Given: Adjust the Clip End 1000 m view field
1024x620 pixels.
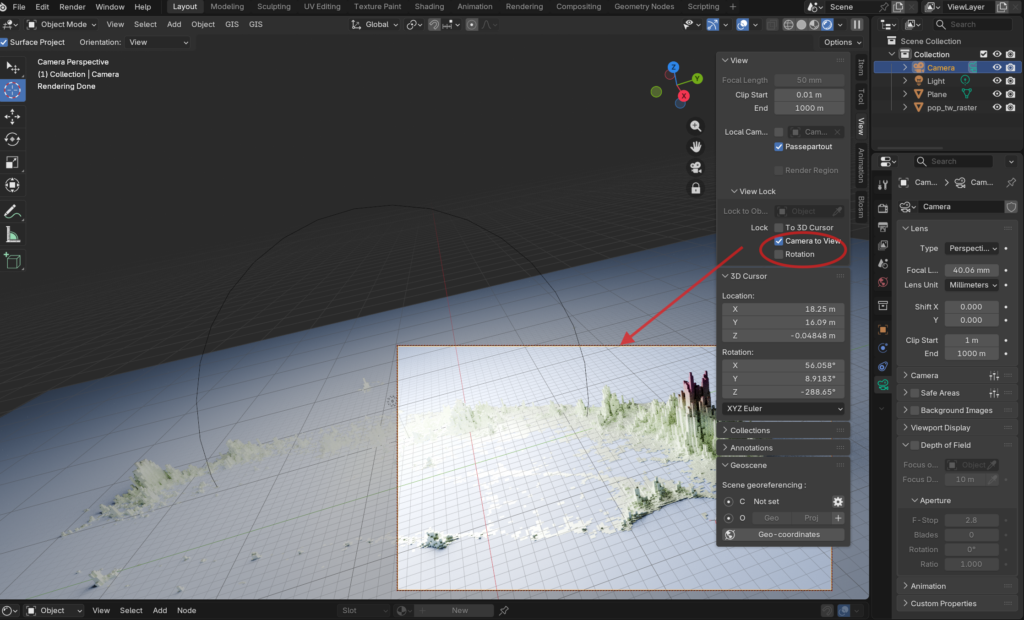Looking at the screenshot, I should tap(809, 108).
